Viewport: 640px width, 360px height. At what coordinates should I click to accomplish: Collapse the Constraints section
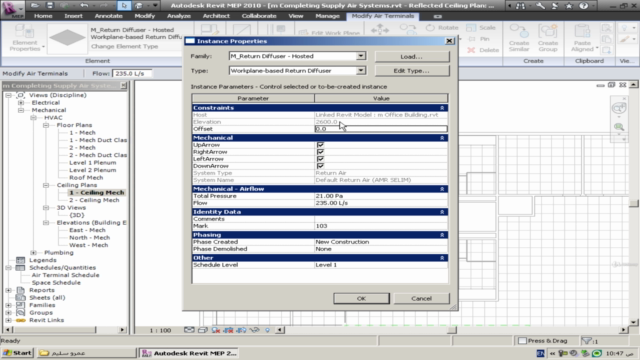442,108
